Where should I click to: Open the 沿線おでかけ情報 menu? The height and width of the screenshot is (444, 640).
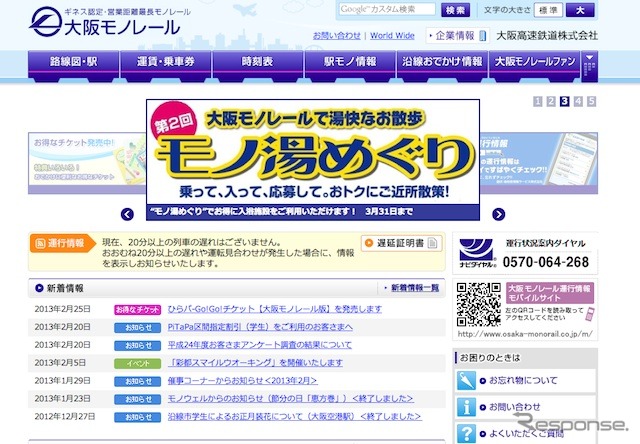442,64
